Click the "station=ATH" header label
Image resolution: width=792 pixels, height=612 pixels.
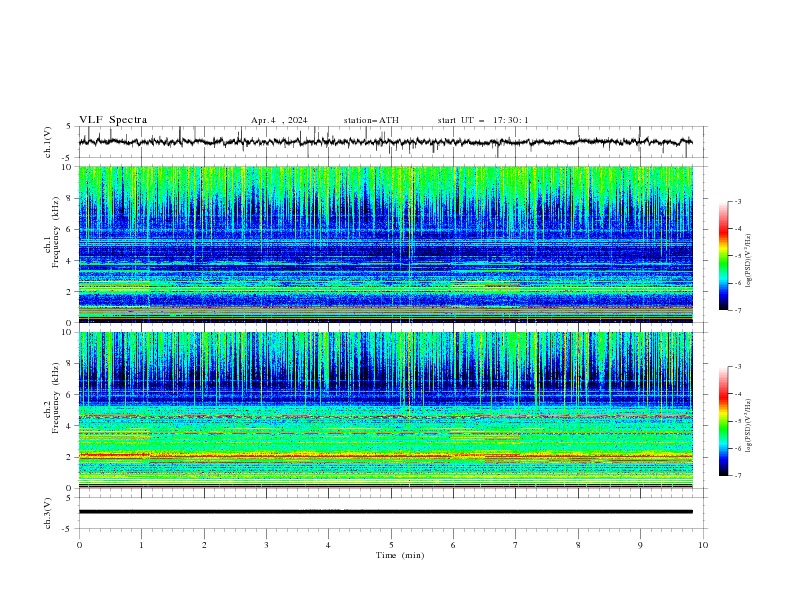[x=371, y=120]
